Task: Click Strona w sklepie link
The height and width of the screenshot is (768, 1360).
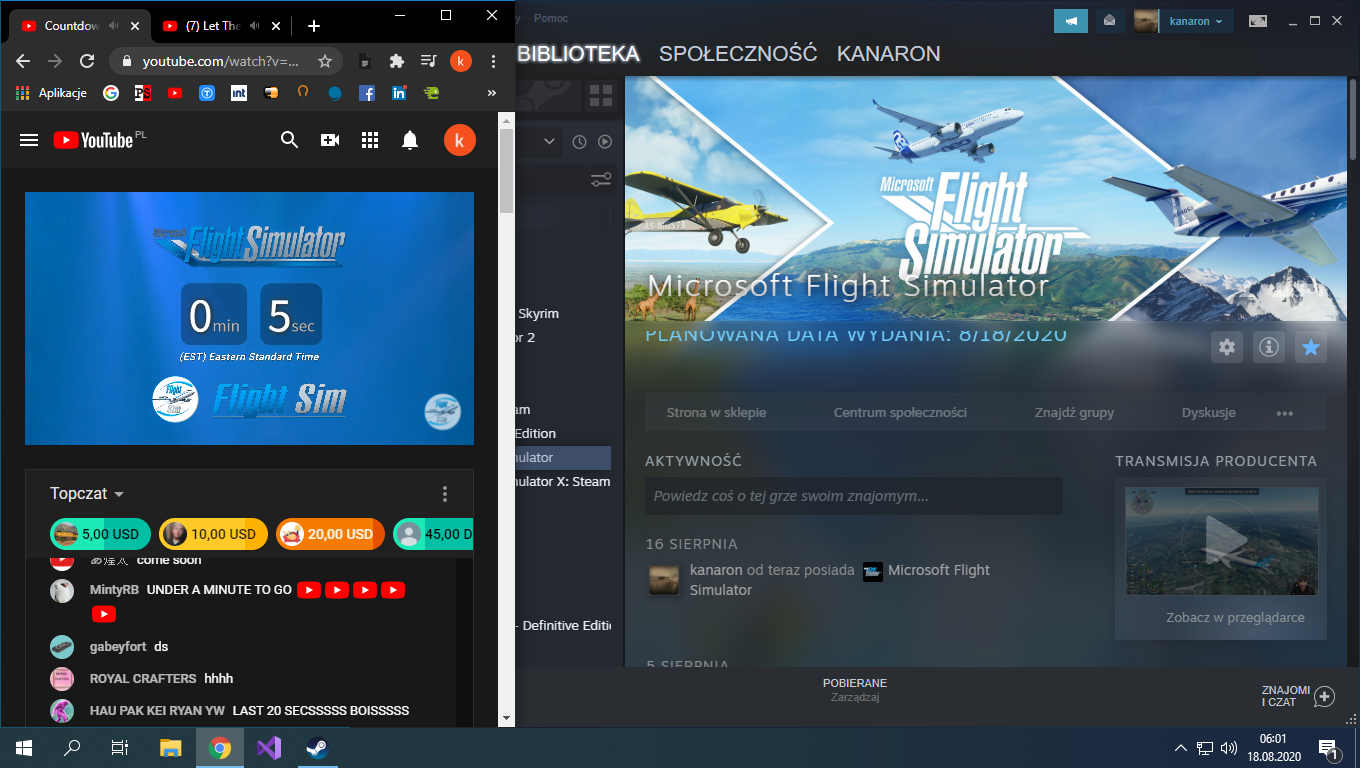Action: pos(717,412)
